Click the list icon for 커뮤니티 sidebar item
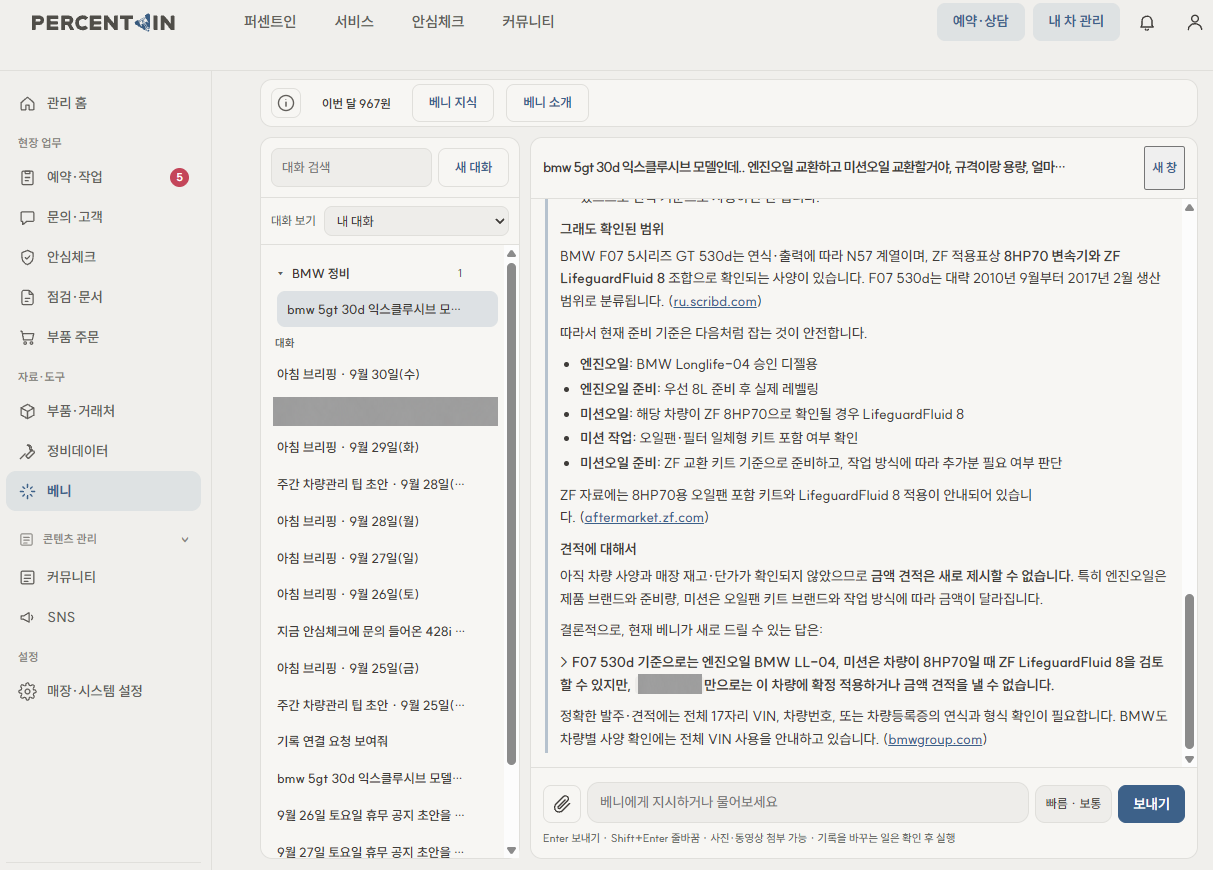The height and width of the screenshot is (870, 1213). [28, 577]
